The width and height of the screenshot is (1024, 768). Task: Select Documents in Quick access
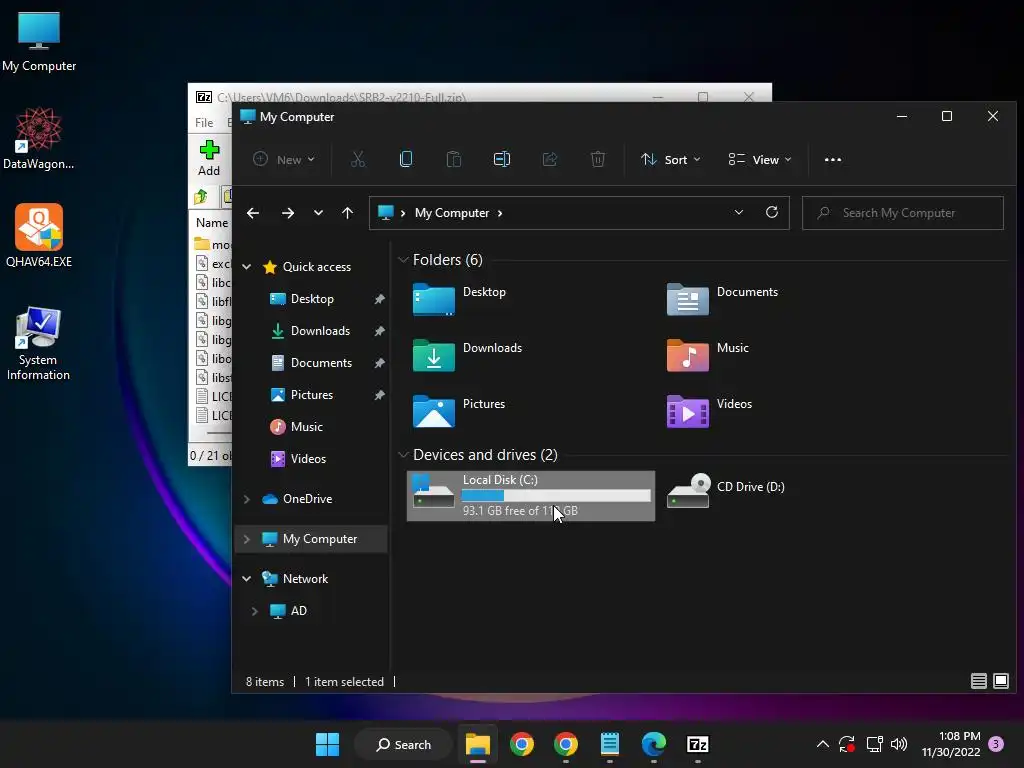point(321,362)
